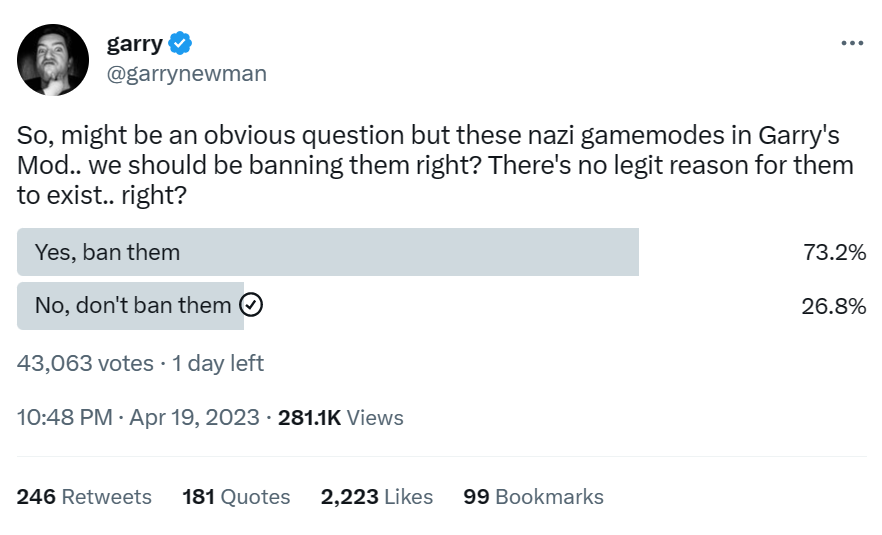Click the blue verified badge
The height and width of the screenshot is (535, 882).
[x=181, y=43]
